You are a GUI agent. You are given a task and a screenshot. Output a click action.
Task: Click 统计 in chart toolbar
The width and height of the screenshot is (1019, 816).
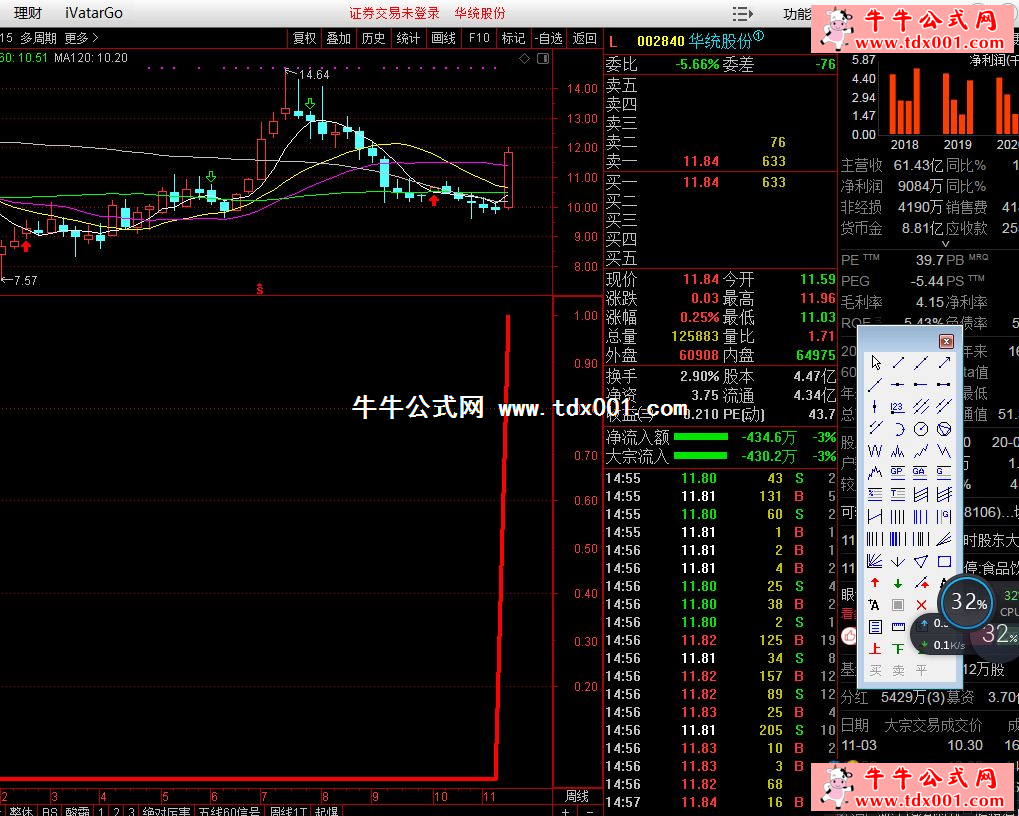(x=408, y=38)
